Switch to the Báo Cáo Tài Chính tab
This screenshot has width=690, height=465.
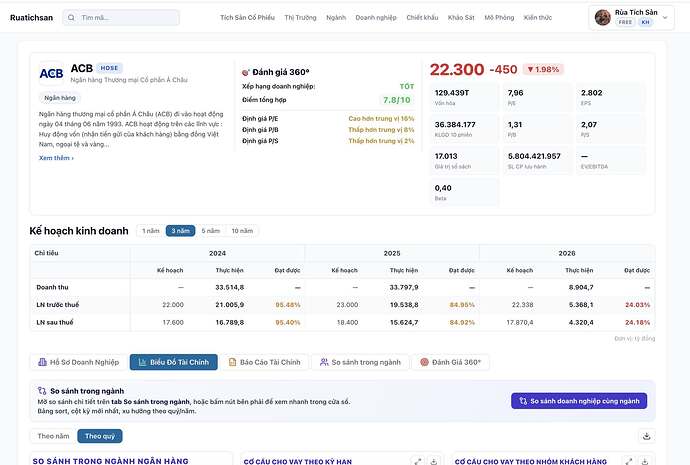pos(264,362)
